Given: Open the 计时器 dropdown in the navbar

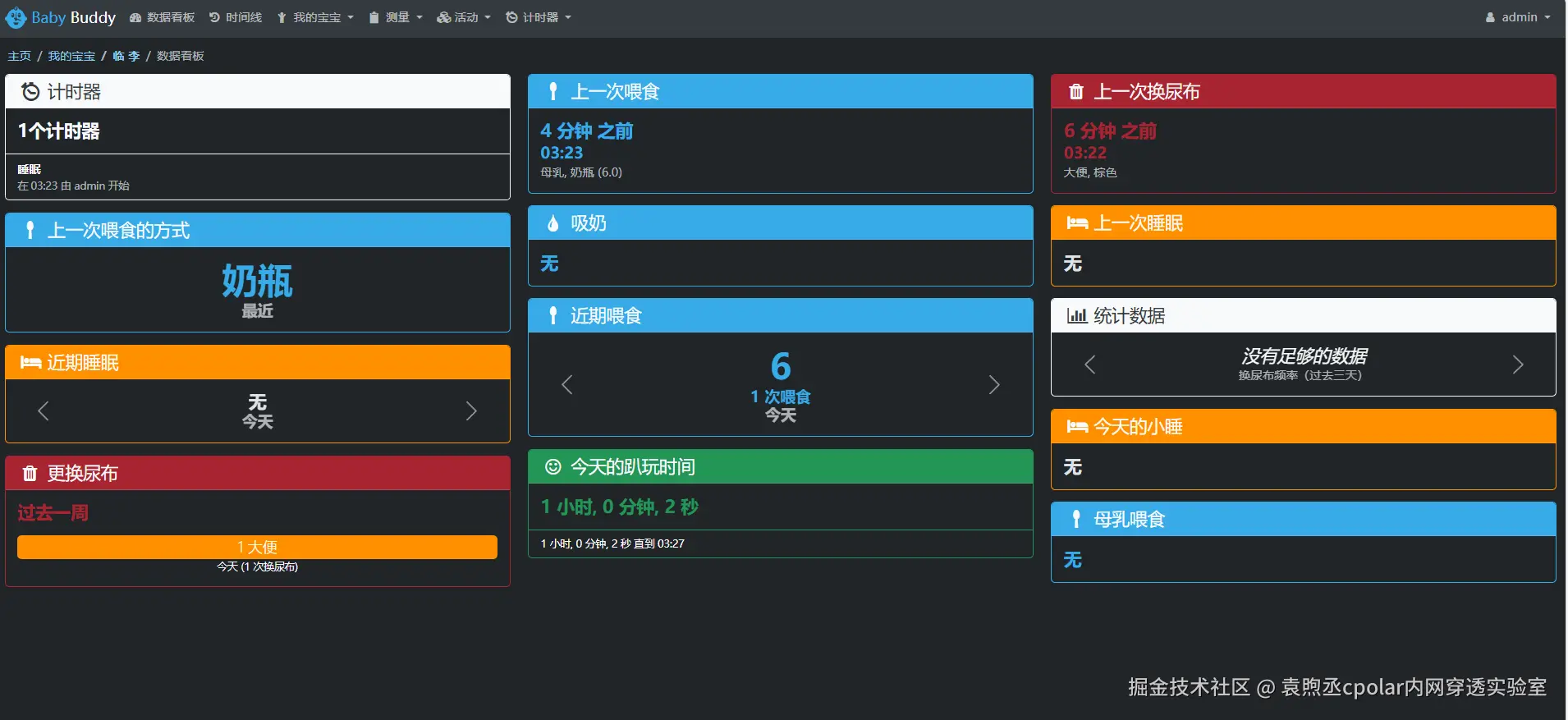Looking at the screenshot, I should point(539,17).
